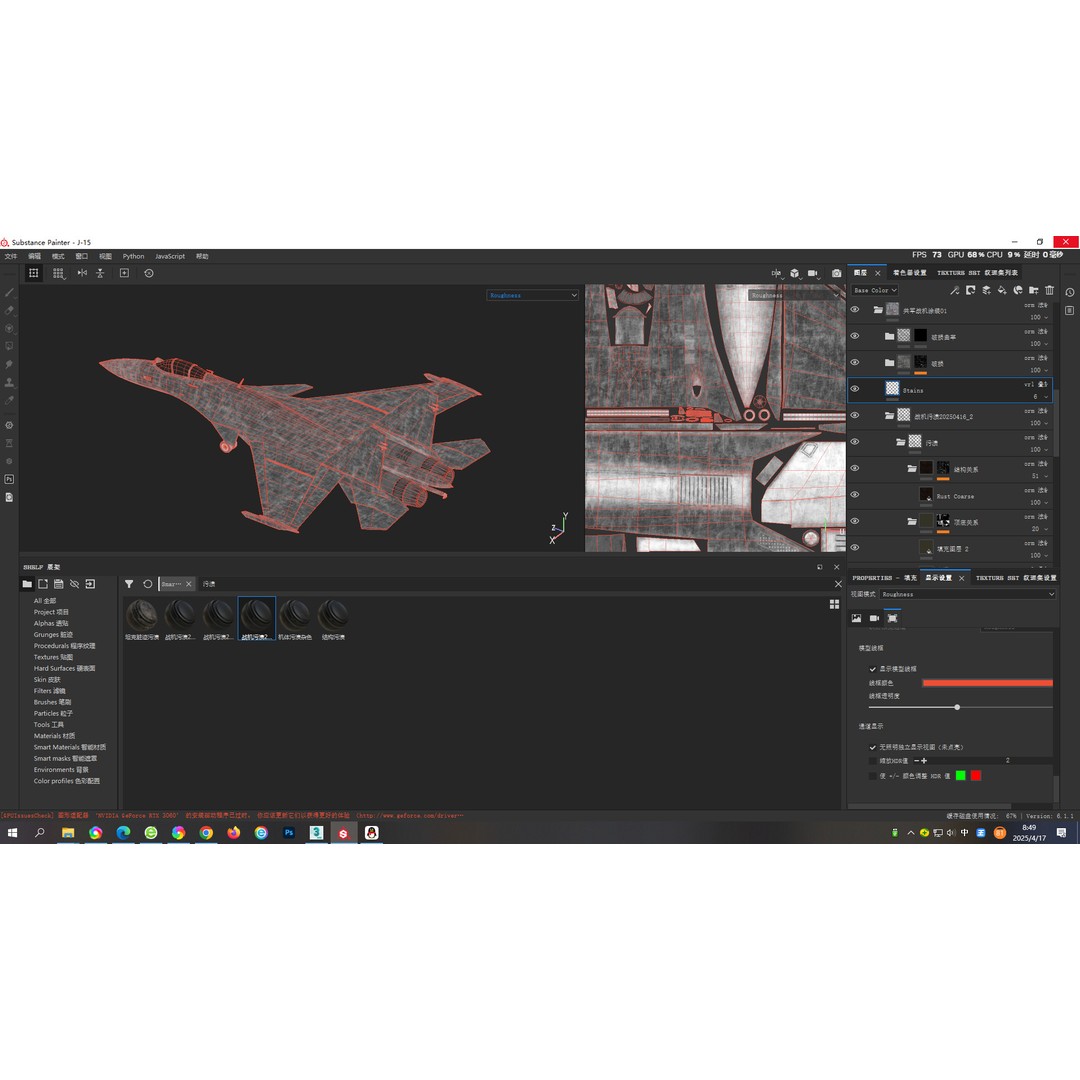
Task: Toggle visibility of the bottom fill layer 2
Action: (x=855, y=548)
